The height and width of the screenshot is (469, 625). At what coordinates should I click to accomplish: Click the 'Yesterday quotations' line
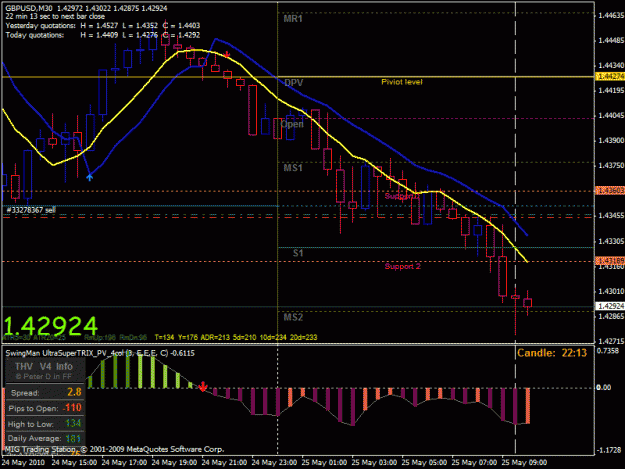[x=103, y=26]
